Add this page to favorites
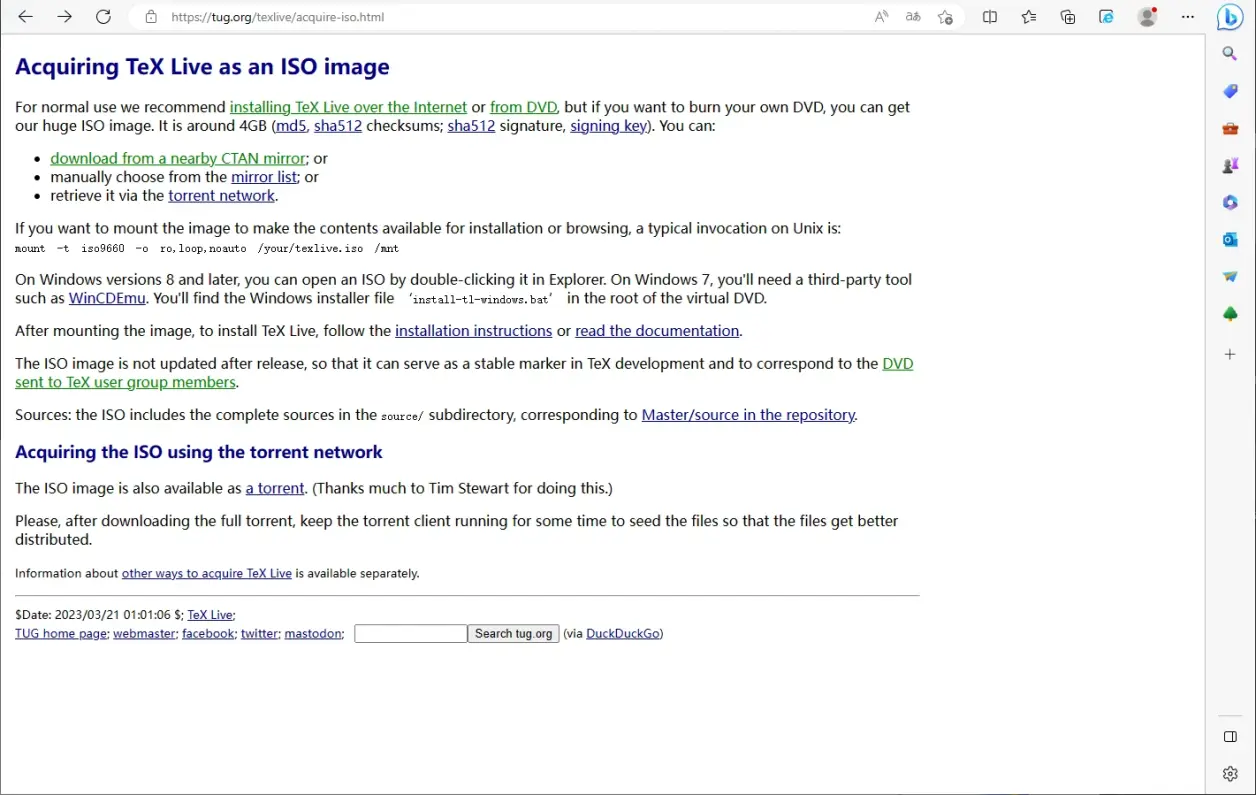The height and width of the screenshot is (795, 1256). coord(945,17)
